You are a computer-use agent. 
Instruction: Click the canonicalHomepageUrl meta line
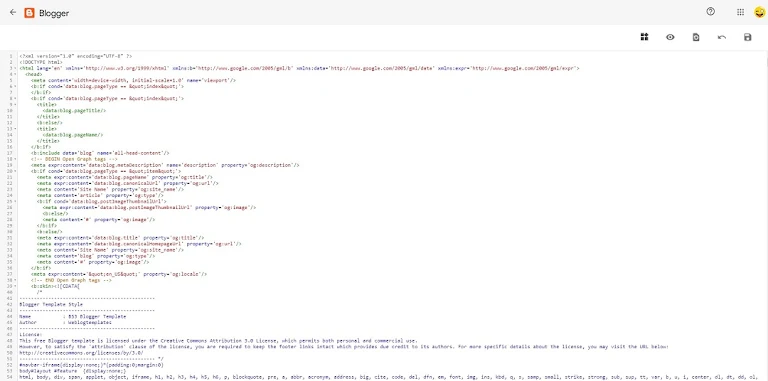(x=139, y=243)
